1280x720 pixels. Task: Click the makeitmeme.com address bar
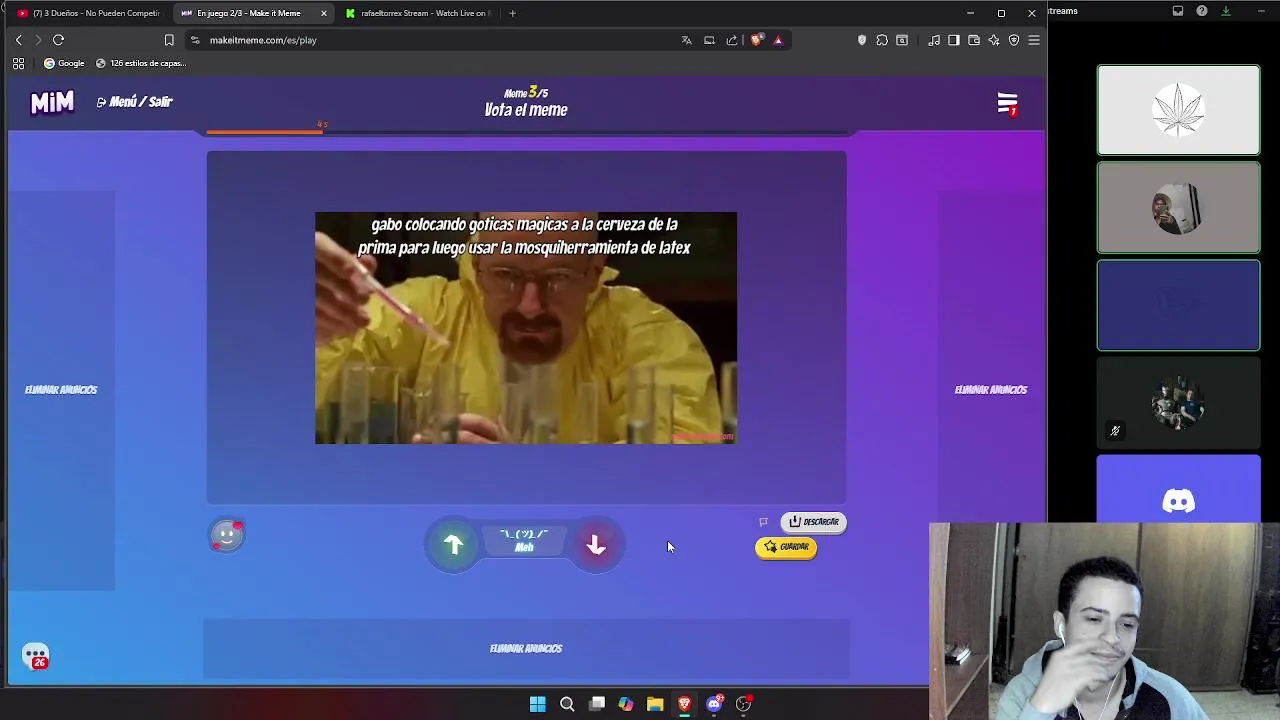coord(430,40)
